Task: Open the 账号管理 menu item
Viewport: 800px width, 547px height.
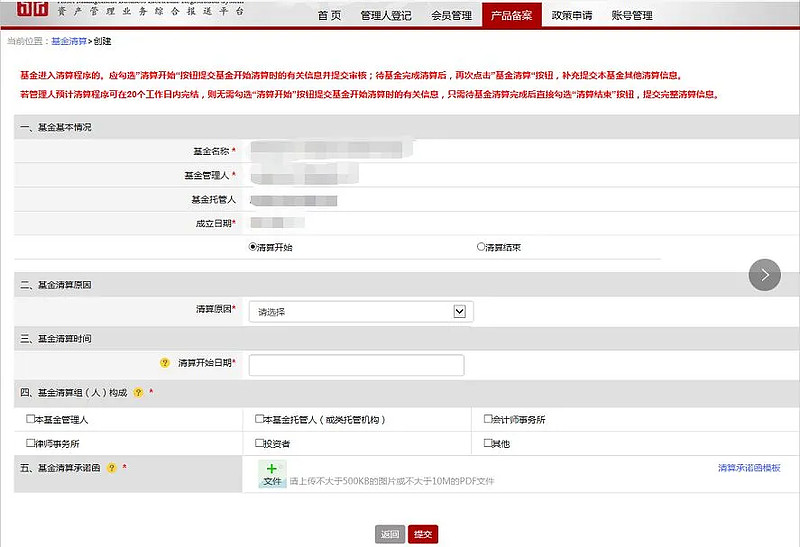Action: tap(632, 15)
